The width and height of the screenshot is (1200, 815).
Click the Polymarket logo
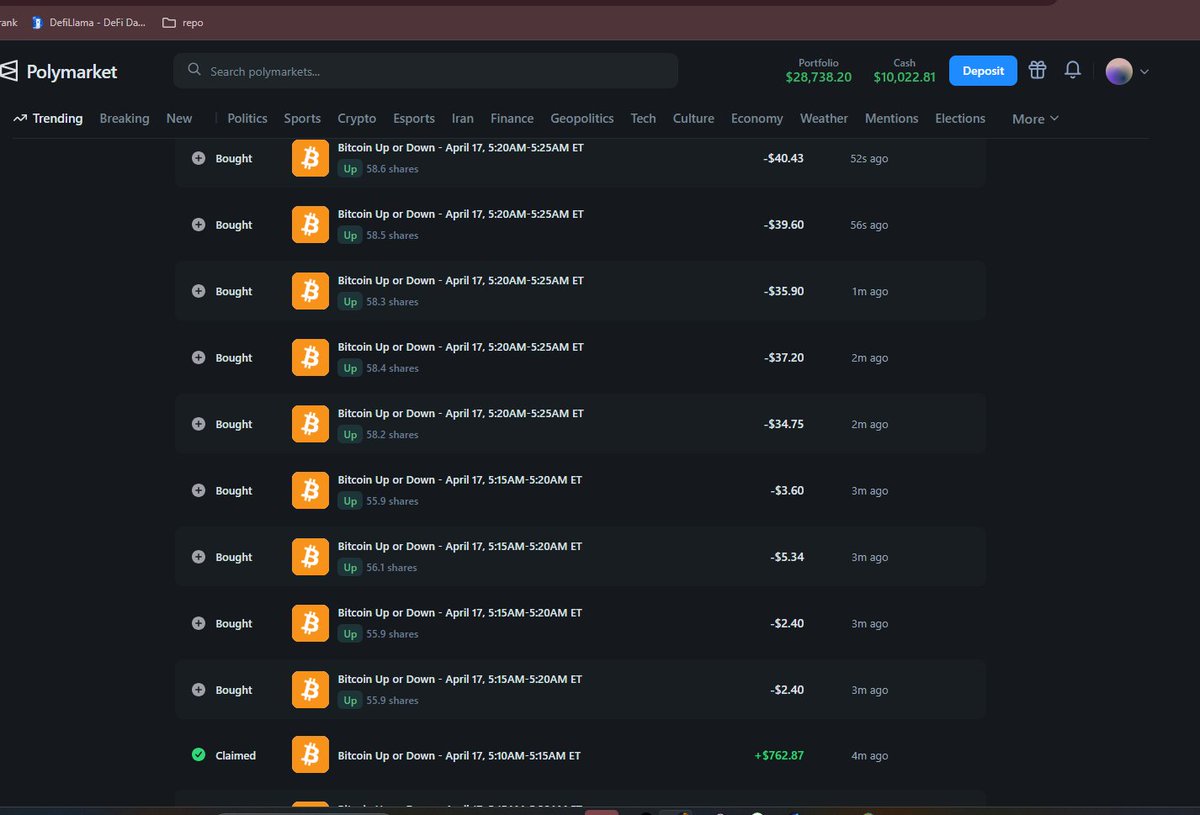[x=58, y=71]
